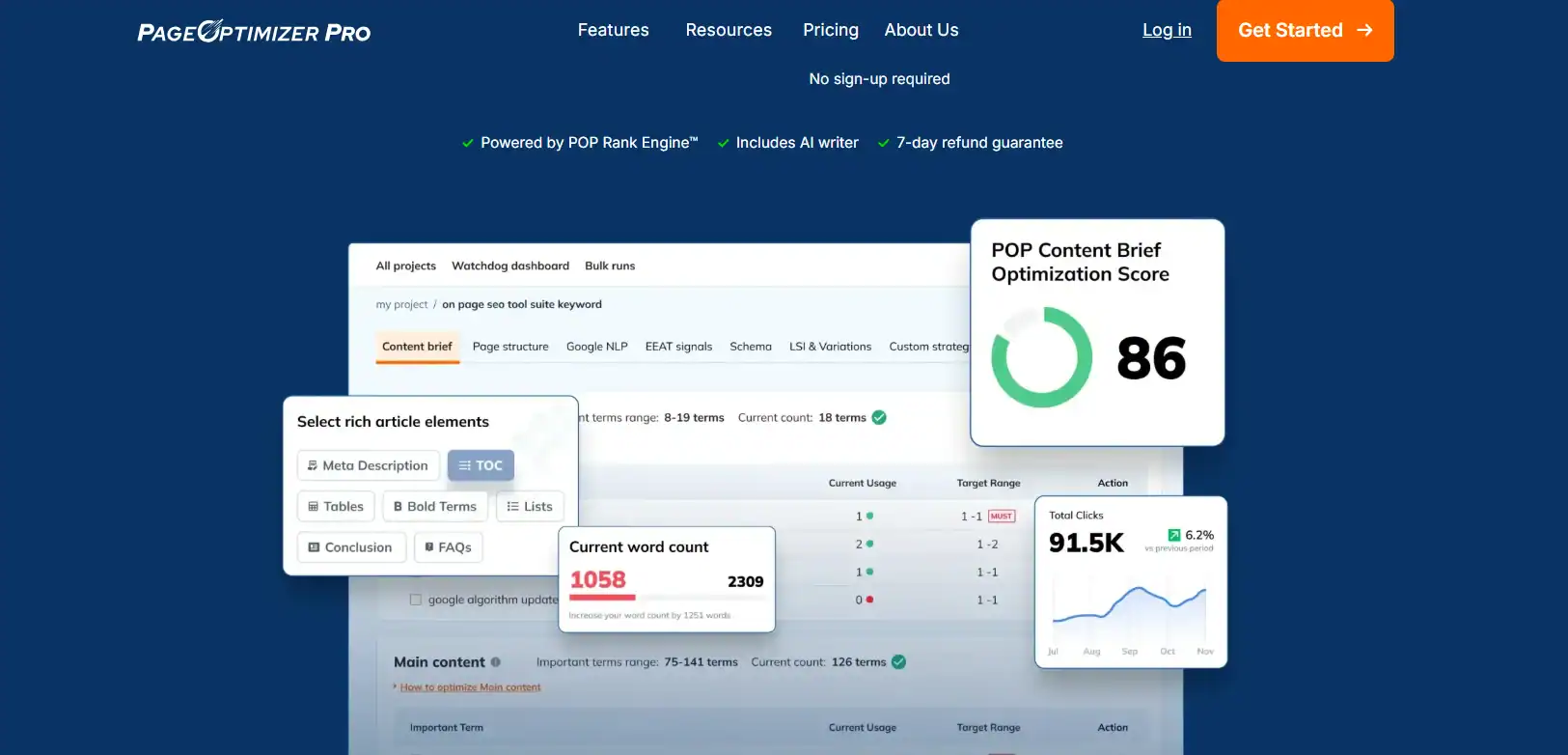Switch to the Page structure tab

point(510,347)
